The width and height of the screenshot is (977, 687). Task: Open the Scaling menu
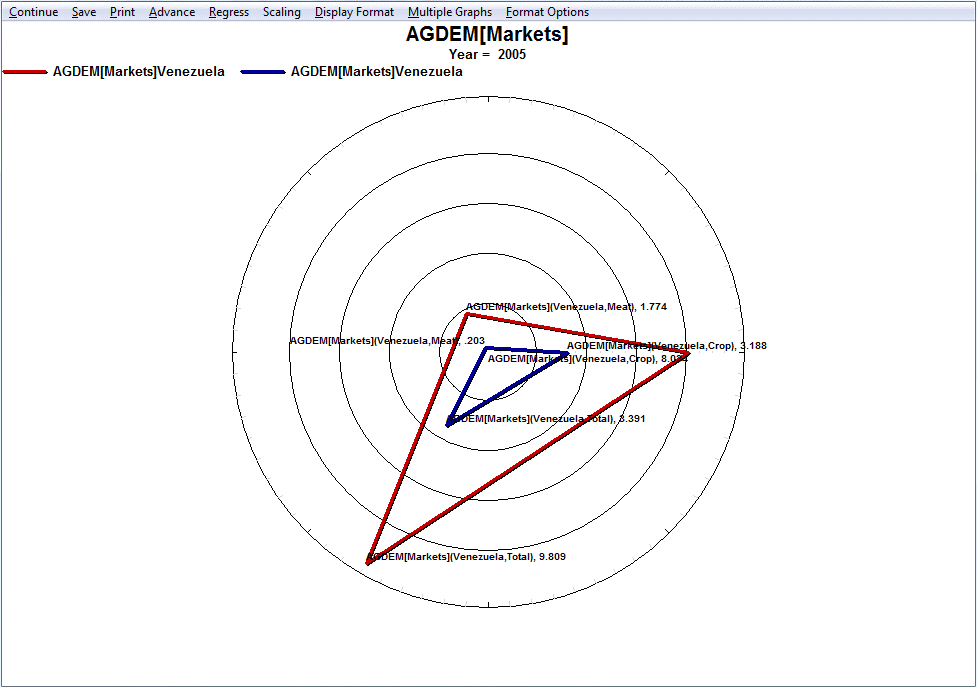tap(281, 12)
